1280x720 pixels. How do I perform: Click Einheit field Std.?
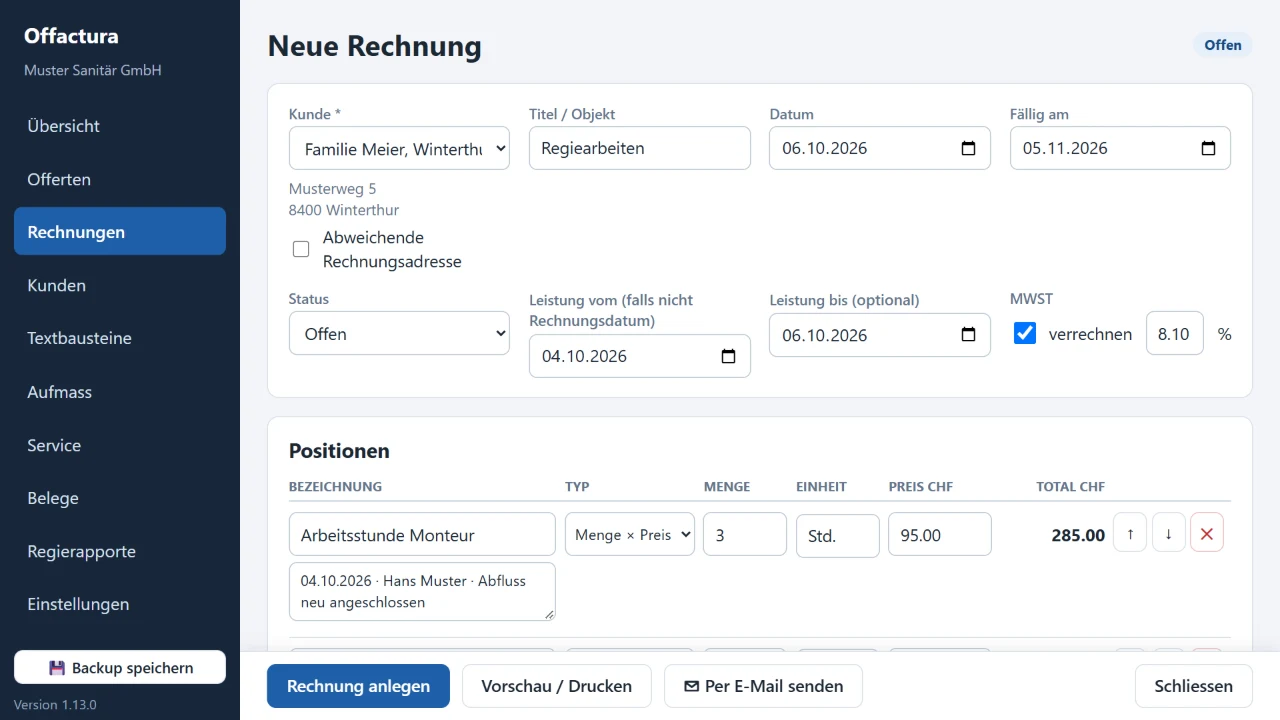[838, 536]
